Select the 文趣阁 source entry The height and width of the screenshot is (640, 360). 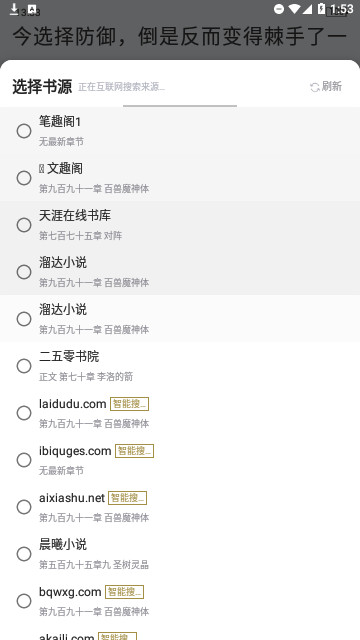tap(180, 178)
